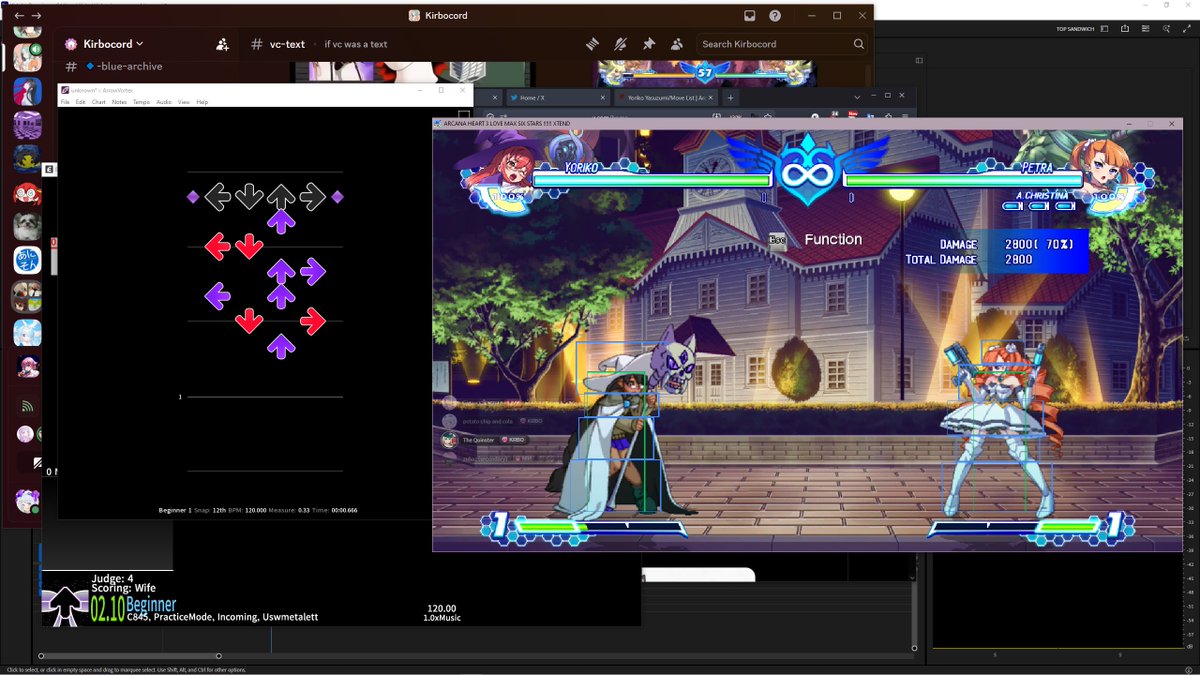1200x675 pixels.
Task: Expand browser tab list chevron
Action: pyautogui.click(x=857, y=98)
